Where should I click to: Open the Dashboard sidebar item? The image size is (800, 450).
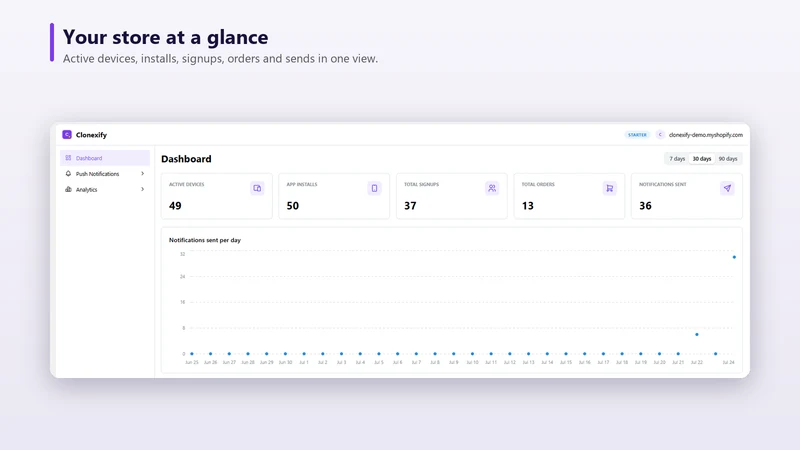coord(105,158)
